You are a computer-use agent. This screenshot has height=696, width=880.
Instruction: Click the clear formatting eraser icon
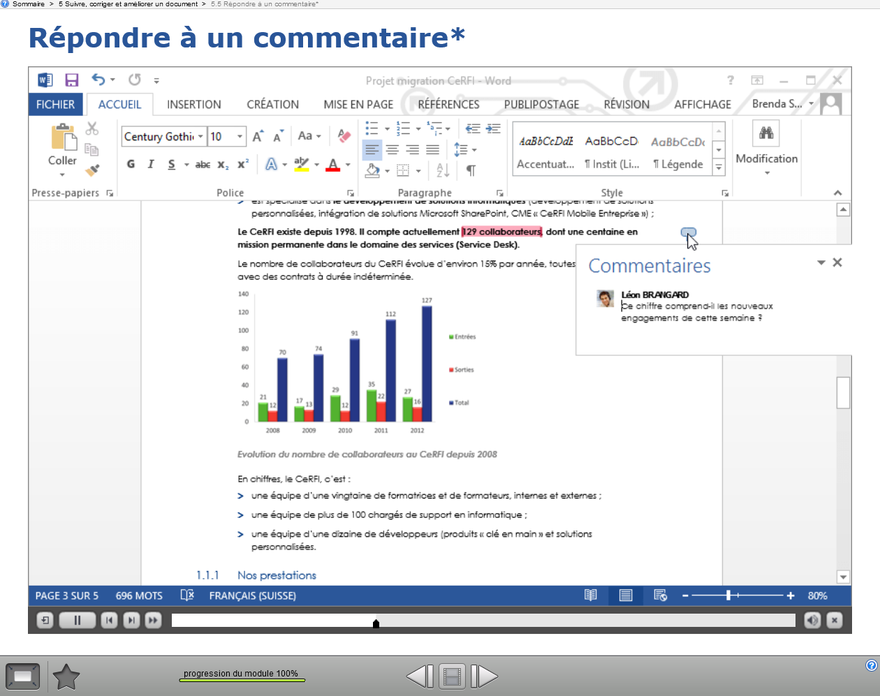click(344, 136)
